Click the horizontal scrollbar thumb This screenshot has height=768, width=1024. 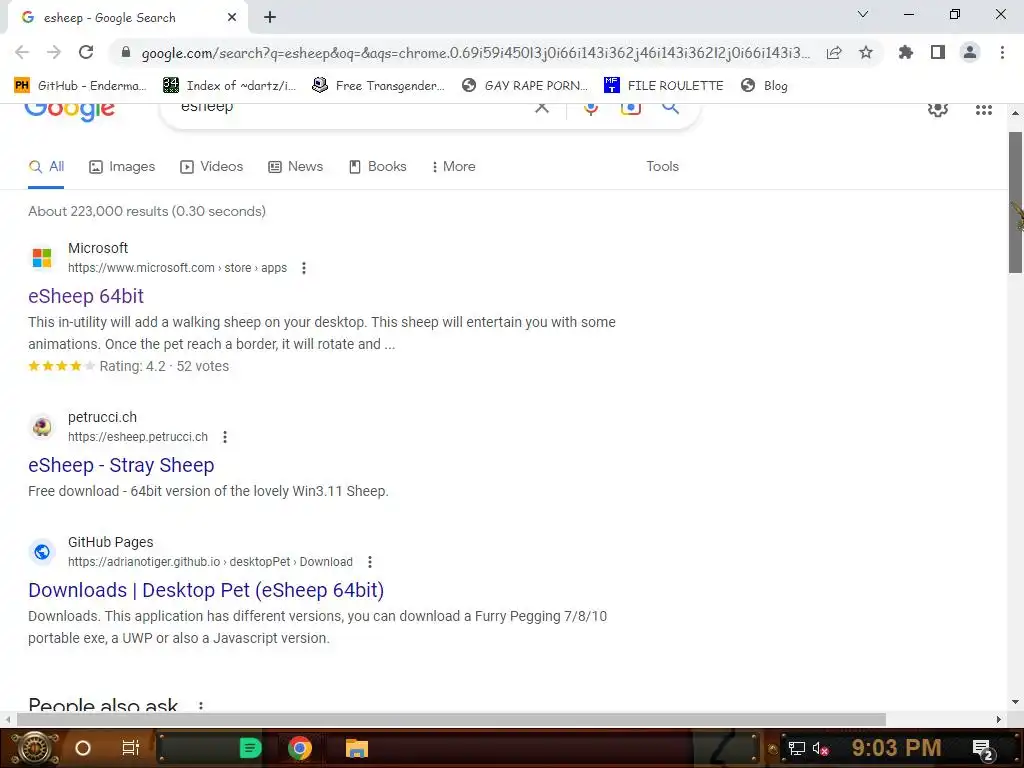click(x=451, y=719)
